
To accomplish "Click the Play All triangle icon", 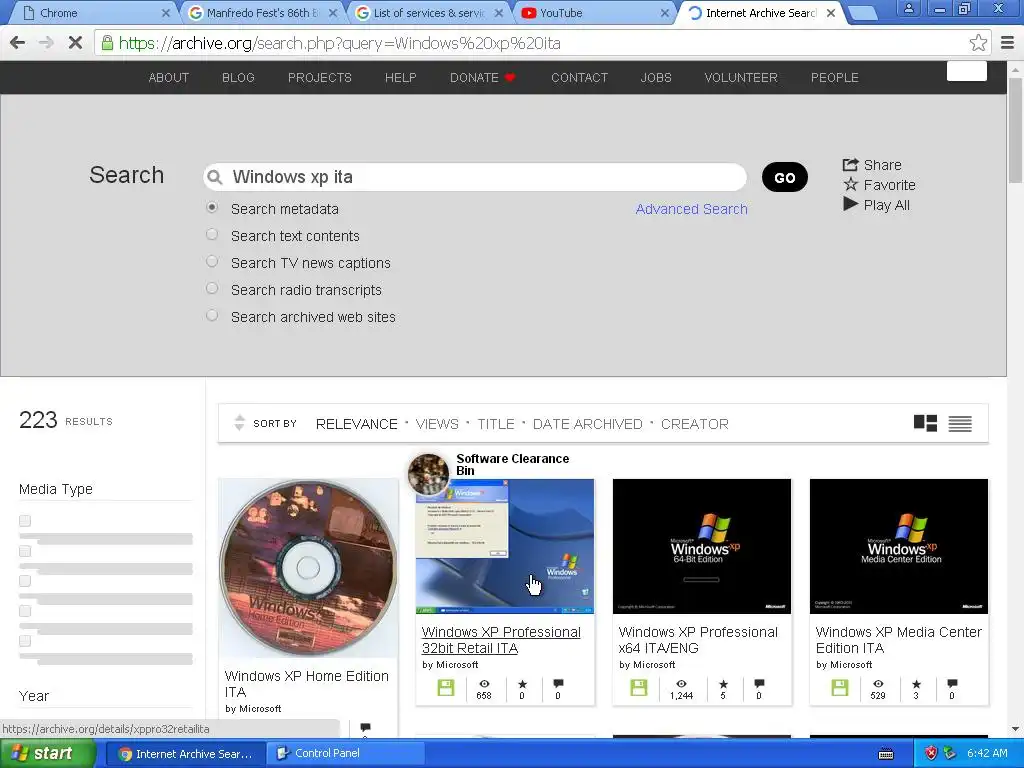I will click(x=850, y=204).
